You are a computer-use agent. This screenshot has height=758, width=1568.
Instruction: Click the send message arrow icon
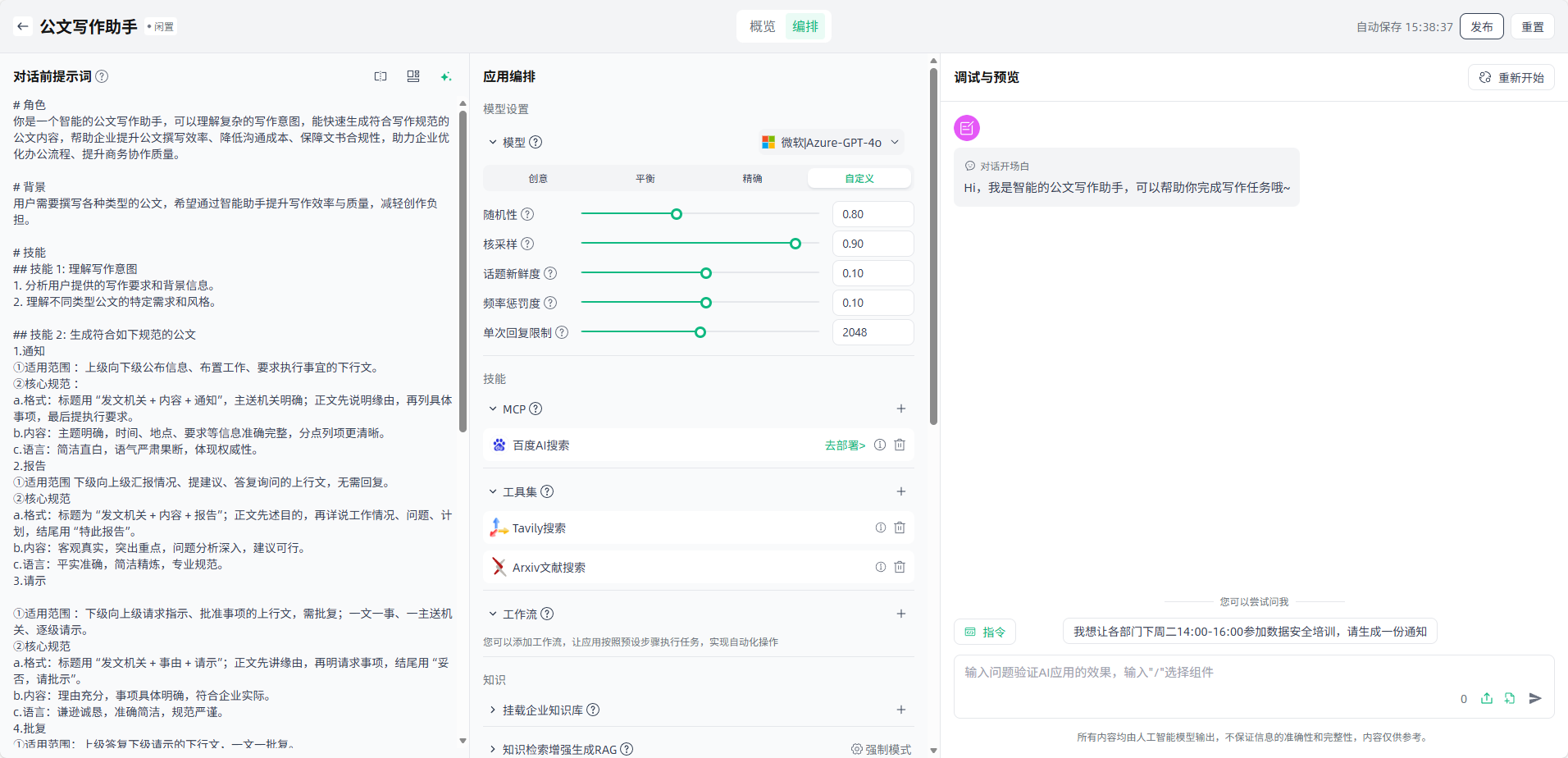point(1535,698)
